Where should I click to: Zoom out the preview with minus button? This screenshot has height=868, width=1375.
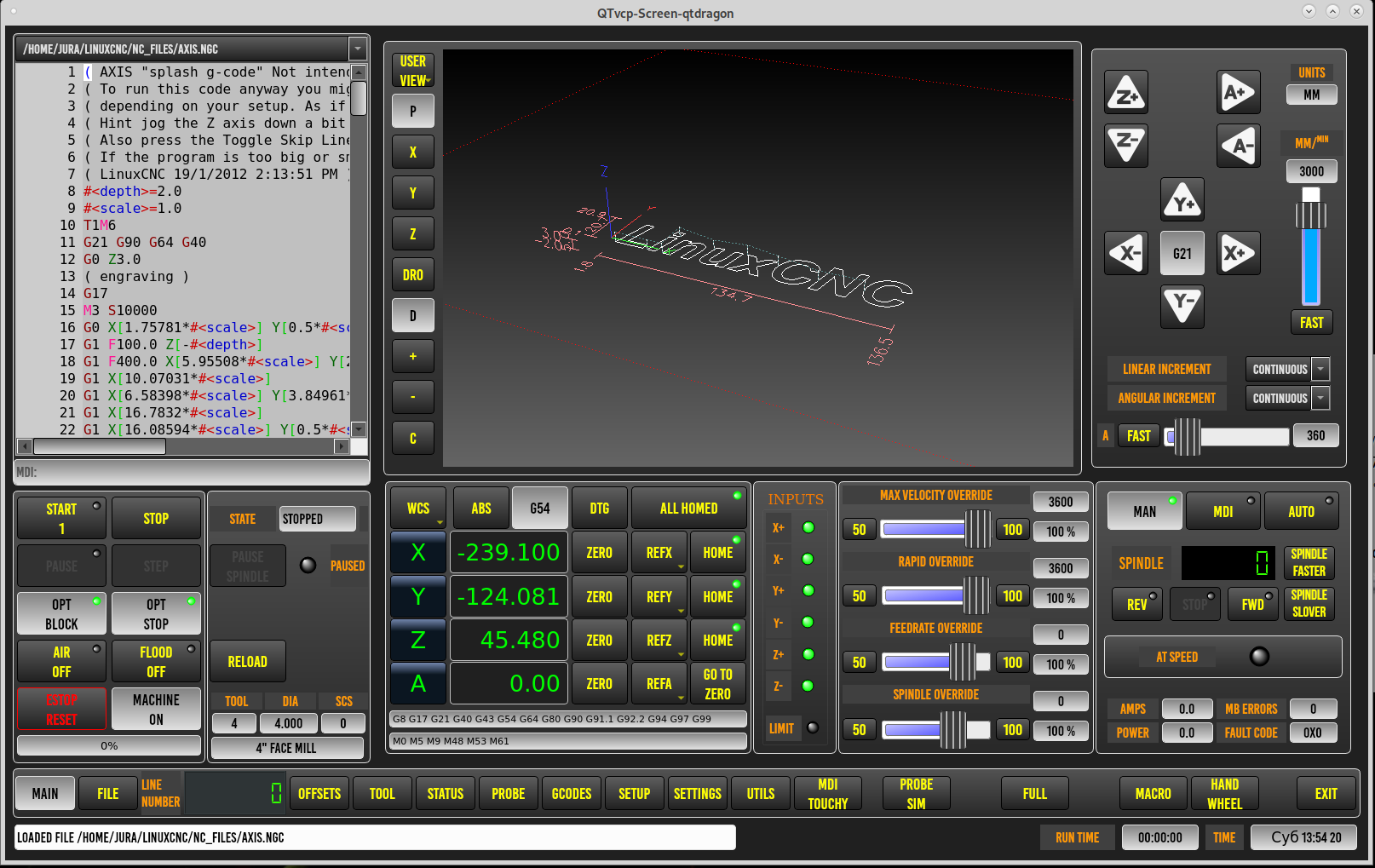pos(413,397)
